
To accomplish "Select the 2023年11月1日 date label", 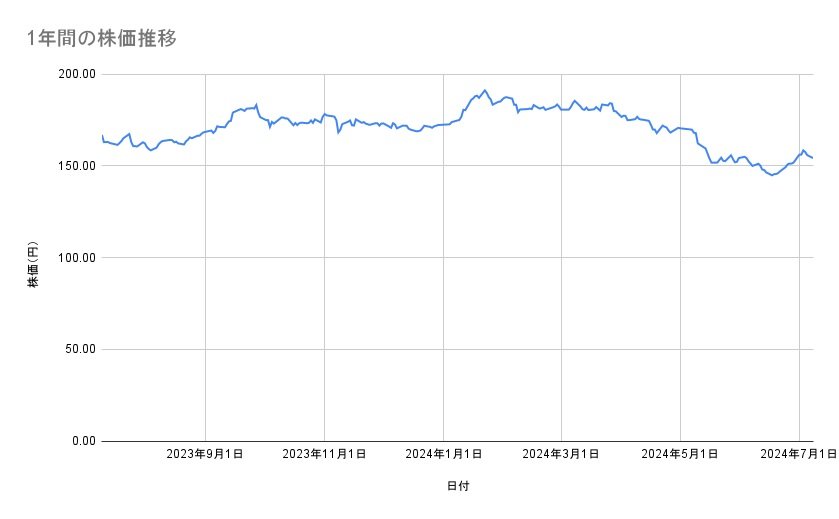I will (324, 455).
